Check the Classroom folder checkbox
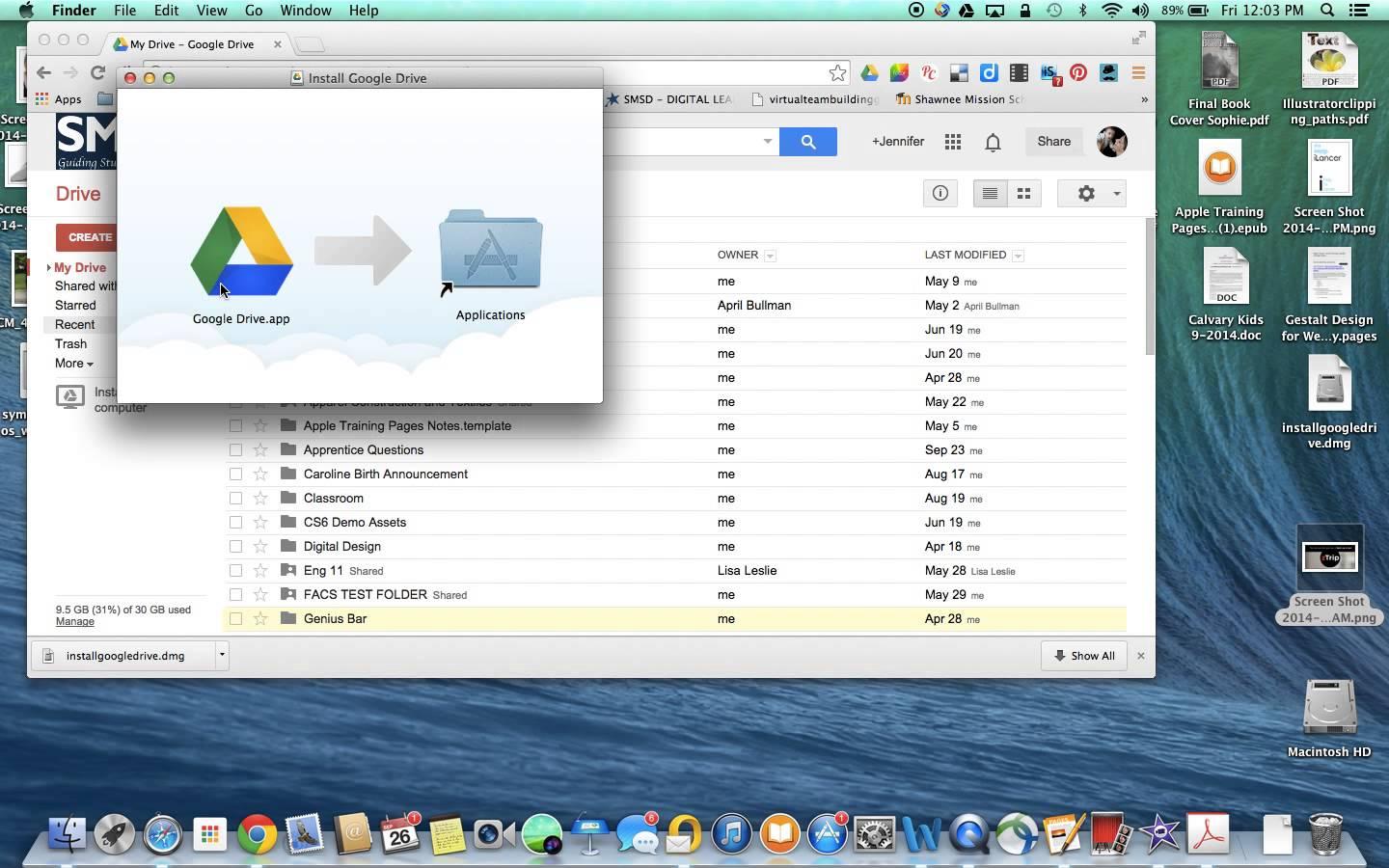 coord(235,499)
